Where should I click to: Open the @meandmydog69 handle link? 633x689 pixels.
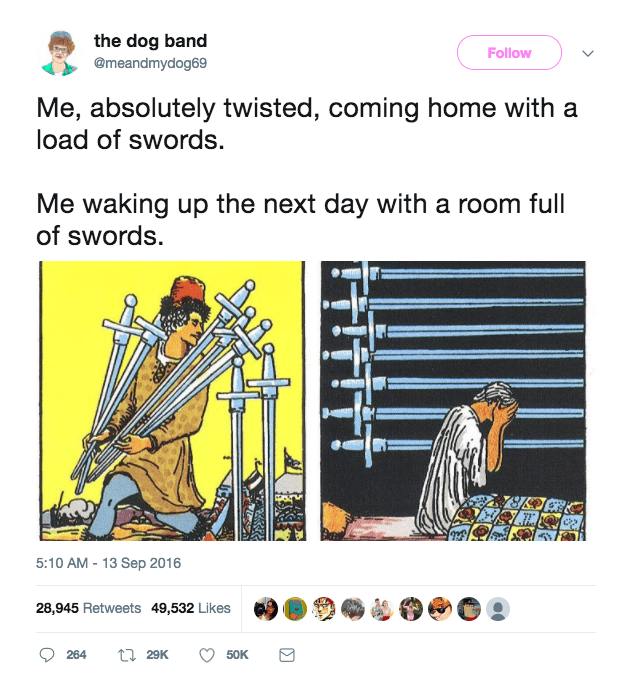[x=150, y=63]
